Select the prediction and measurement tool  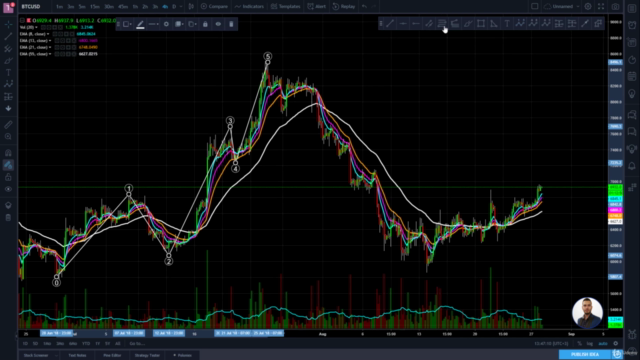[8, 96]
